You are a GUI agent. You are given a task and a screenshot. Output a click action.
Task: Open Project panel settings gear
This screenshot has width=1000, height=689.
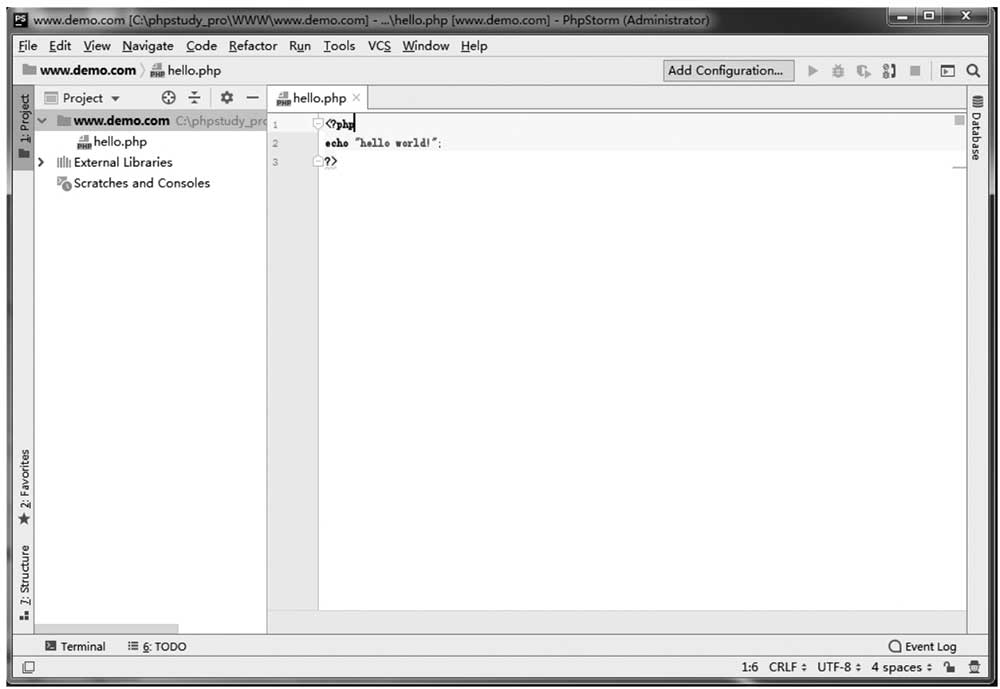click(226, 98)
